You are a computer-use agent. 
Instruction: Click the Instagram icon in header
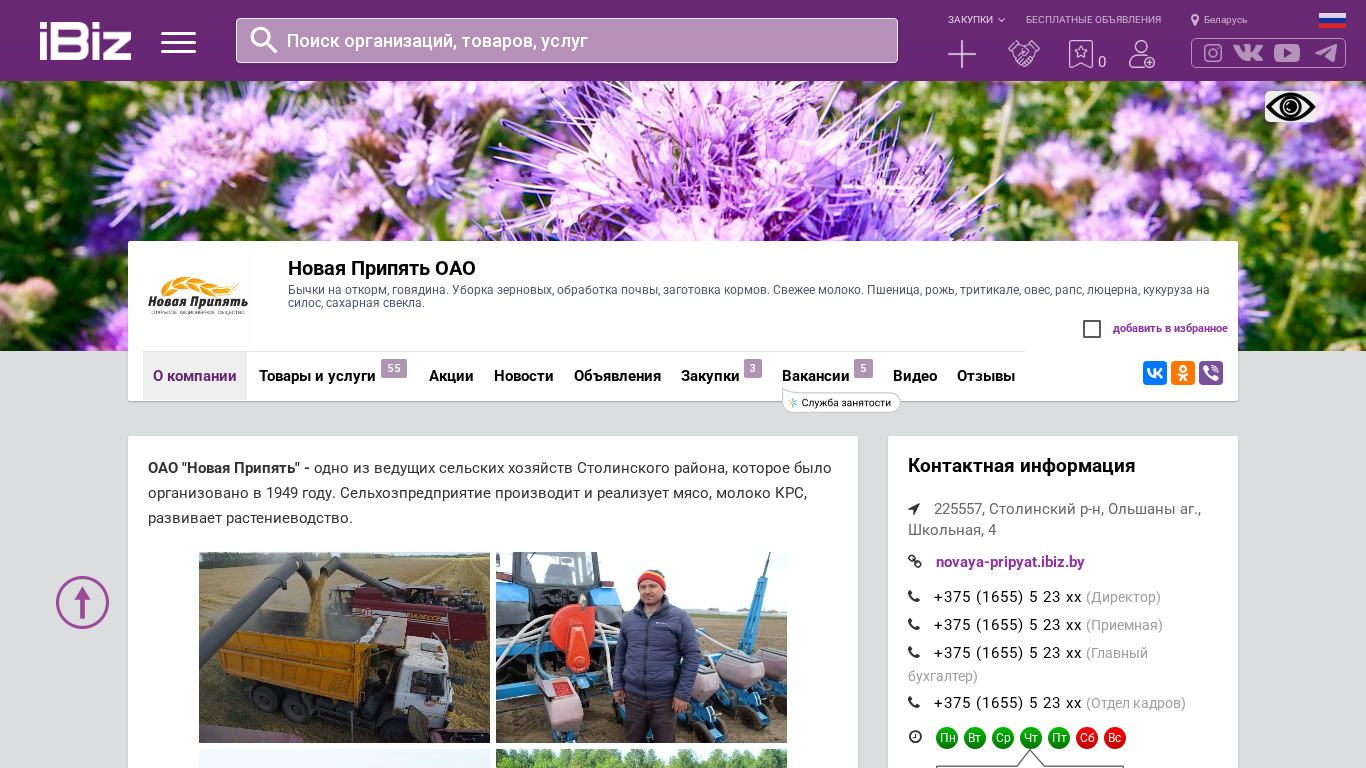point(1213,53)
